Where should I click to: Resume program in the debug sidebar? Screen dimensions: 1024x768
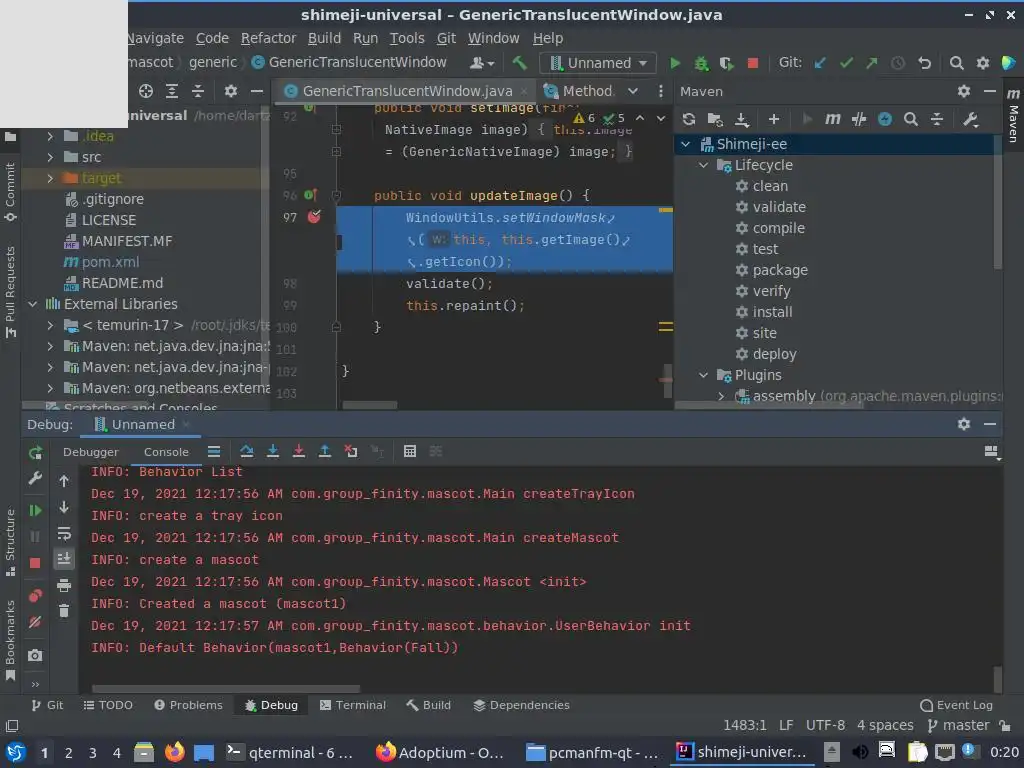[x=35, y=510]
